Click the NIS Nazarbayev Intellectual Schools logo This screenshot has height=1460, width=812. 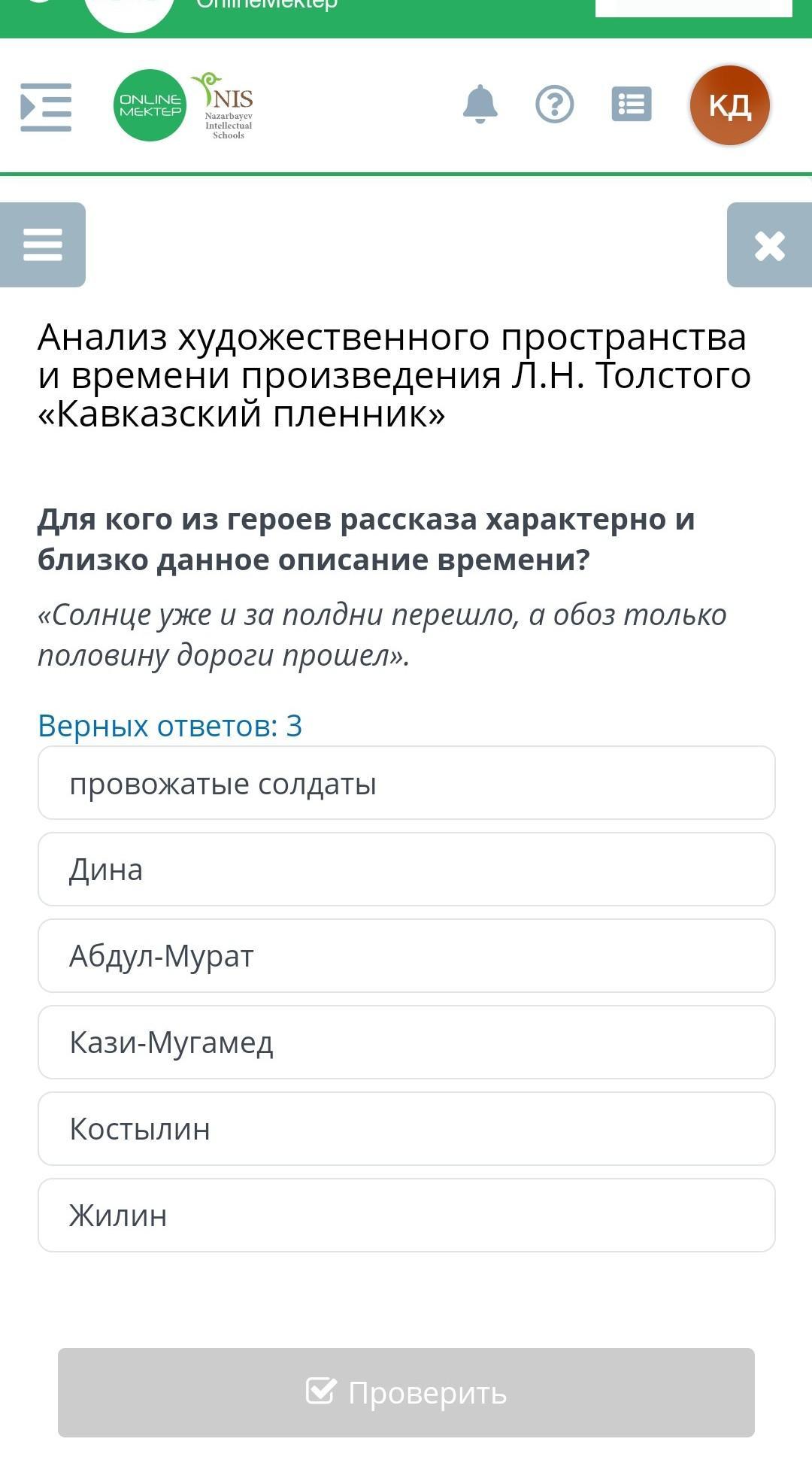click(225, 106)
